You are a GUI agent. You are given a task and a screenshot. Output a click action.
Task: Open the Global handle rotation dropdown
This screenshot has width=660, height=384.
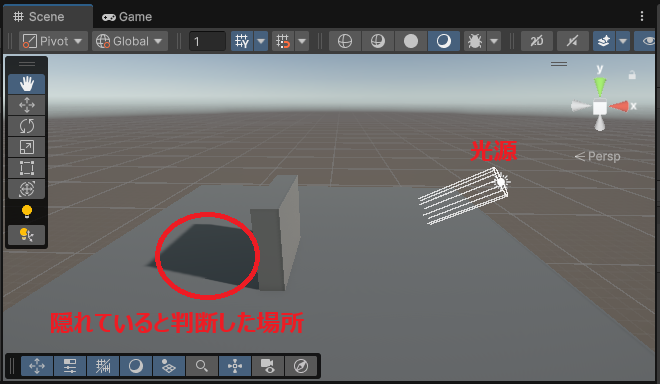130,41
